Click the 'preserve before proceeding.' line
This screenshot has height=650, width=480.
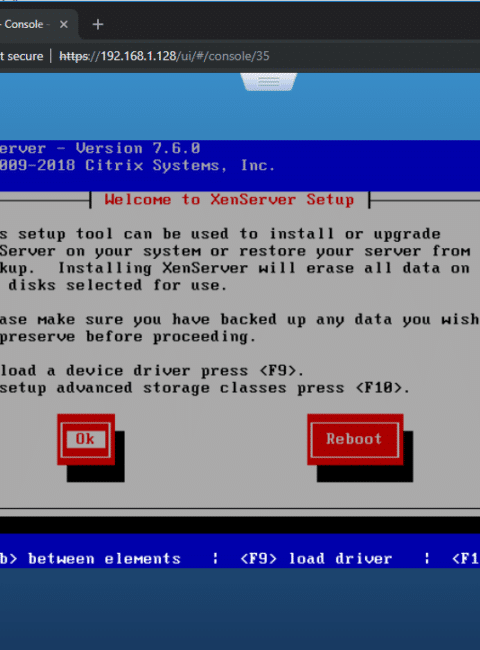[x=128, y=336]
